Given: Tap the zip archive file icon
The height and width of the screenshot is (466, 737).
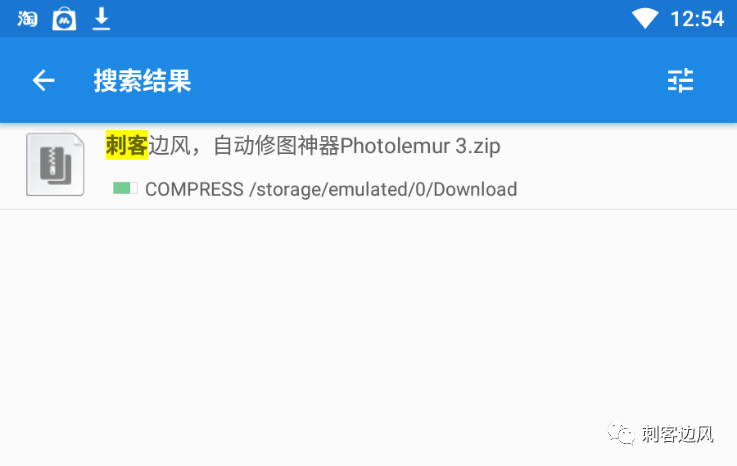Looking at the screenshot, I should [x=55, y=164].
